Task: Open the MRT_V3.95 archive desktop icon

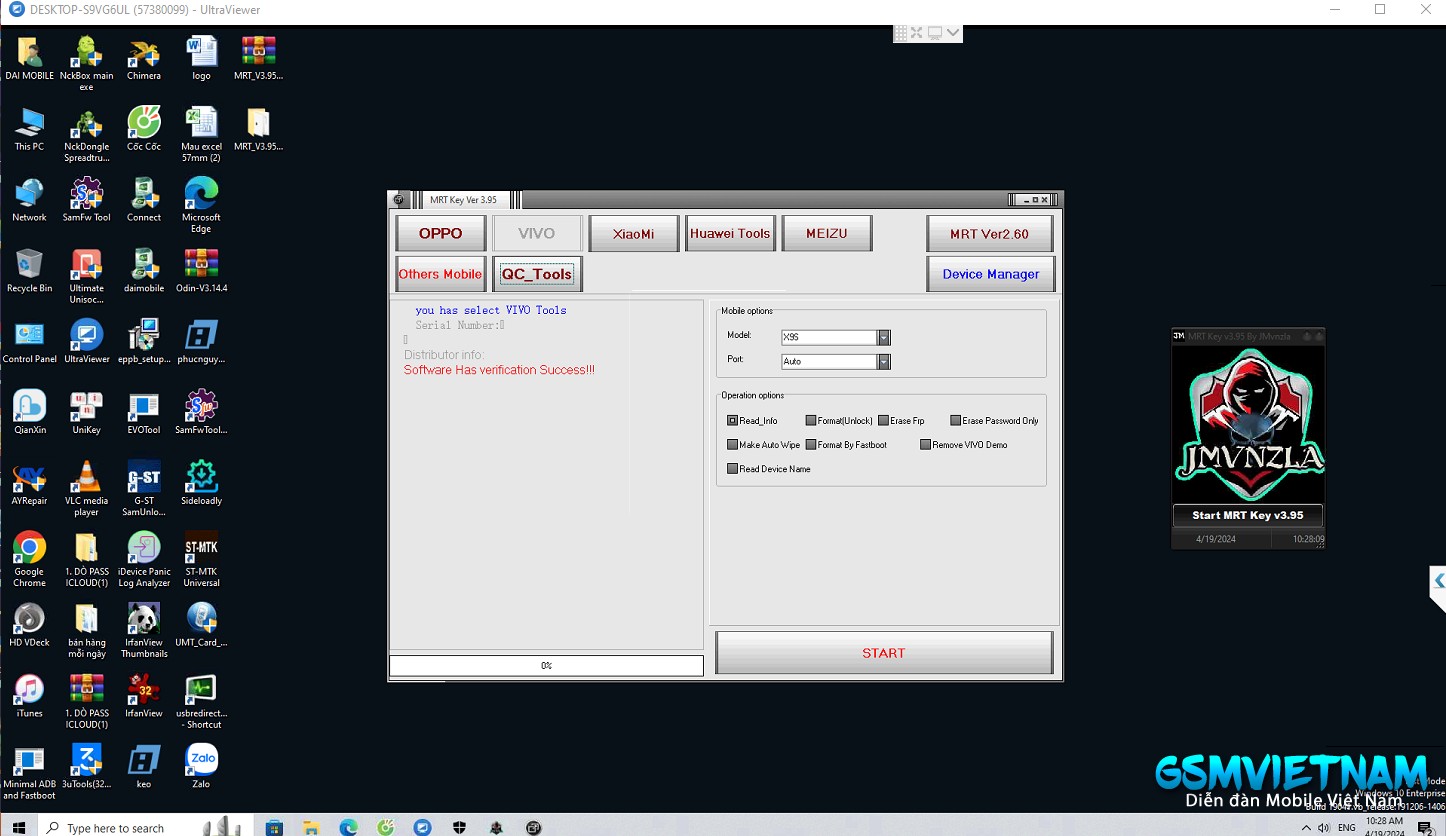Action: click(258, 58)
